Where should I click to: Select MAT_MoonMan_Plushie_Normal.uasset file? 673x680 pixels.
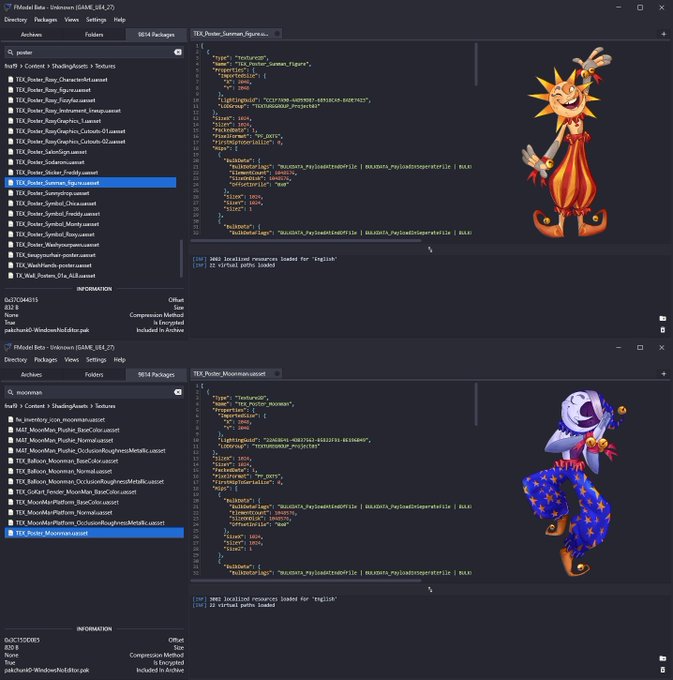(94, 440)
